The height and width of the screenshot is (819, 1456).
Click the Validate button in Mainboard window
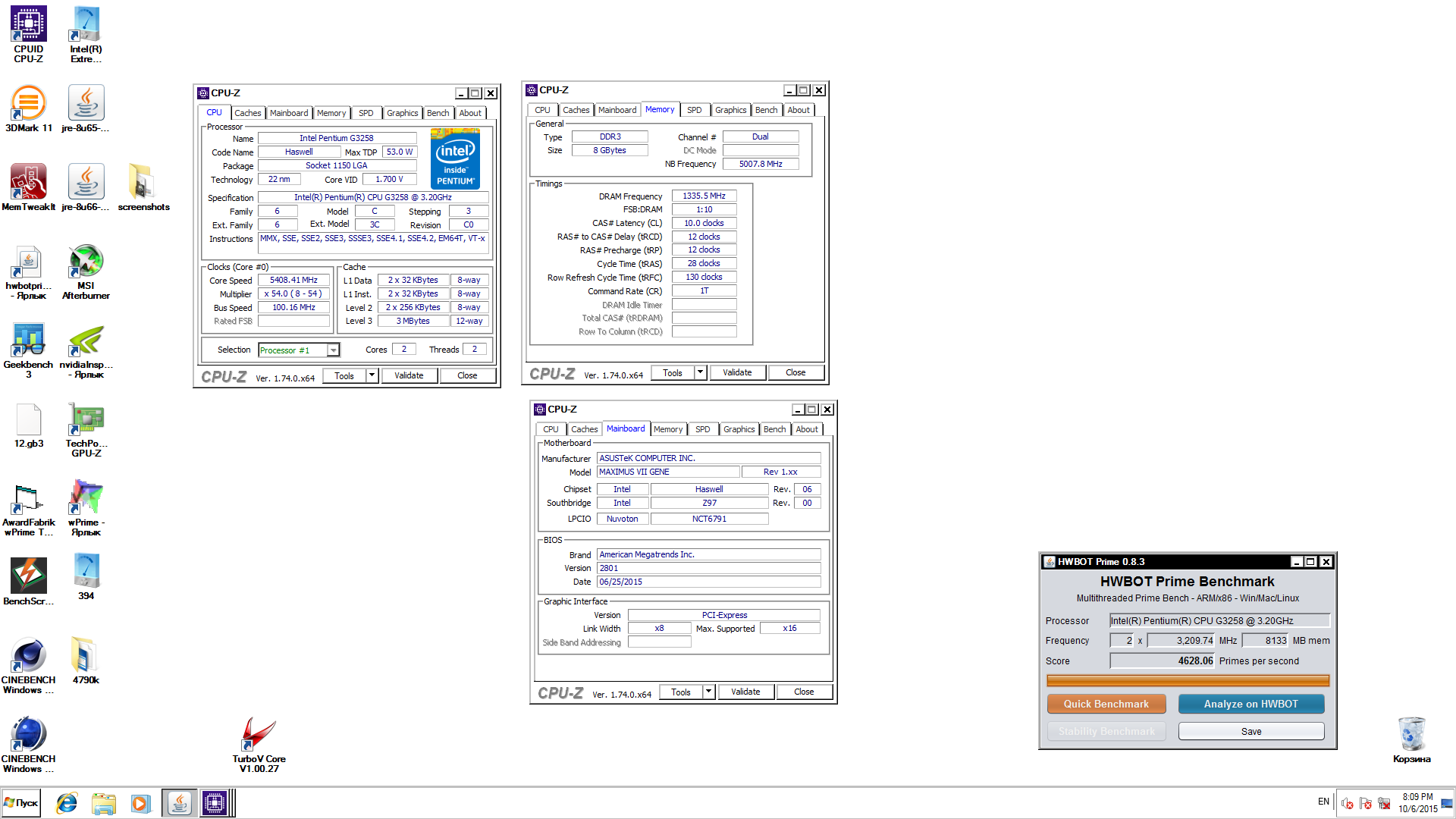[745, 692]
